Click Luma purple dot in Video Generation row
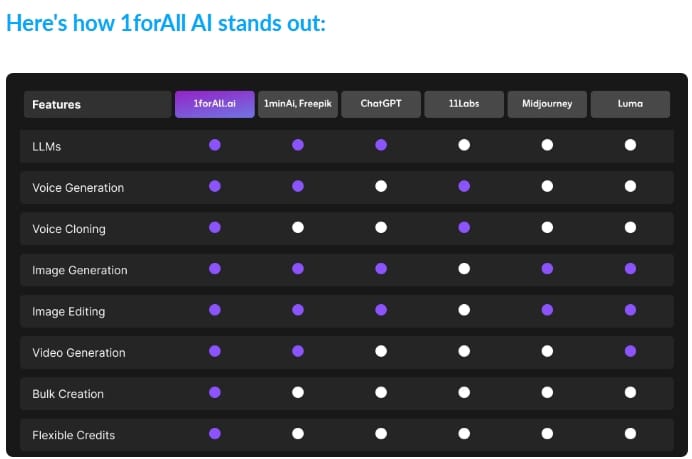692x459 pixels. [x=630, y=351]
